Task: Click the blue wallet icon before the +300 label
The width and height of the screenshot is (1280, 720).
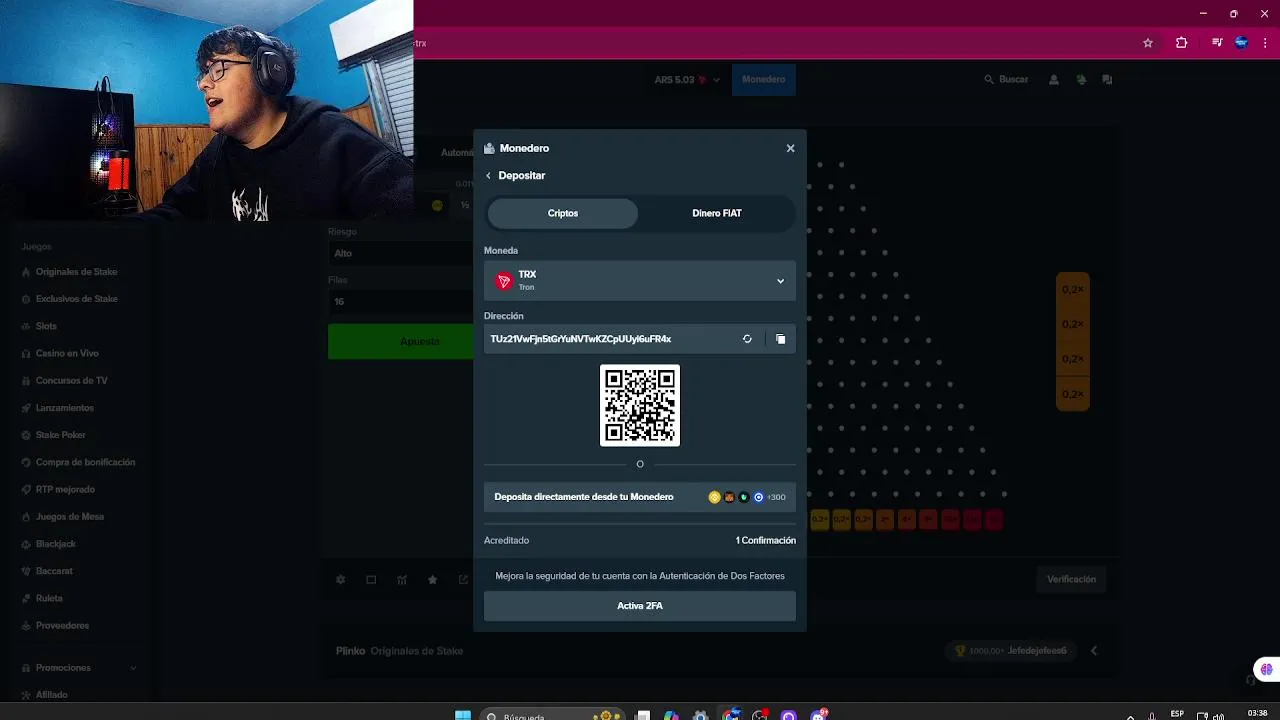Action: [758, 497]
